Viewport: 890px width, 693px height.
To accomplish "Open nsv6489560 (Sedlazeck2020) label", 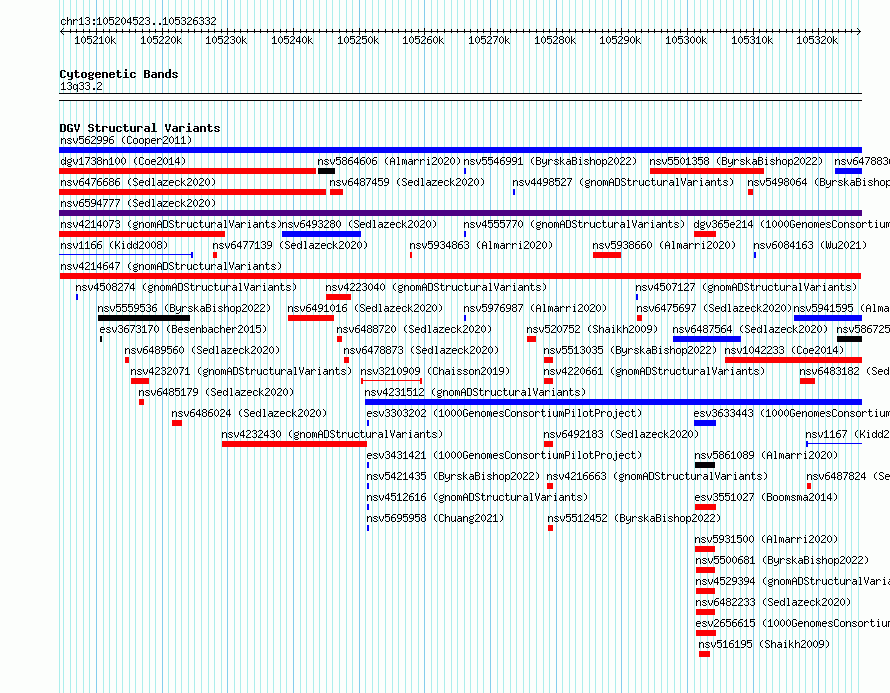I will [202, 350].
